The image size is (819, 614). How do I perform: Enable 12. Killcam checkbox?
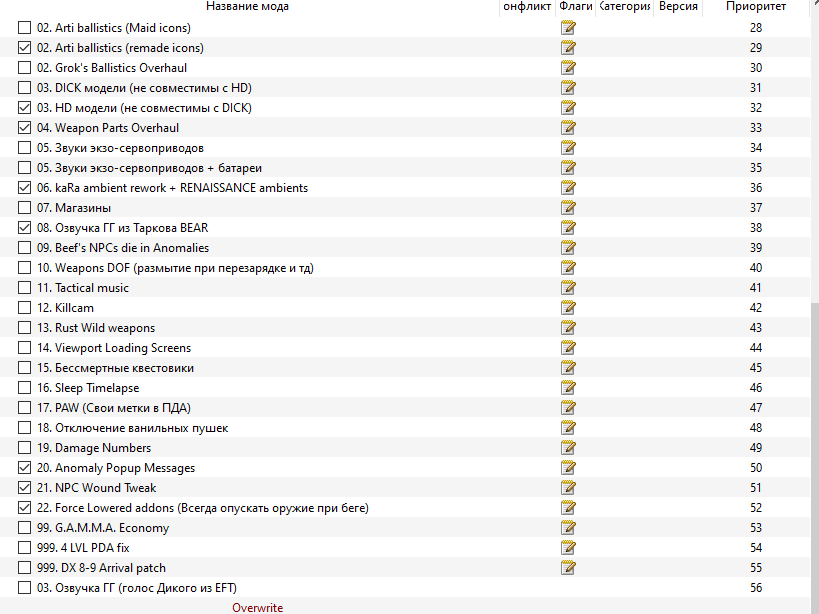[25, 308]
